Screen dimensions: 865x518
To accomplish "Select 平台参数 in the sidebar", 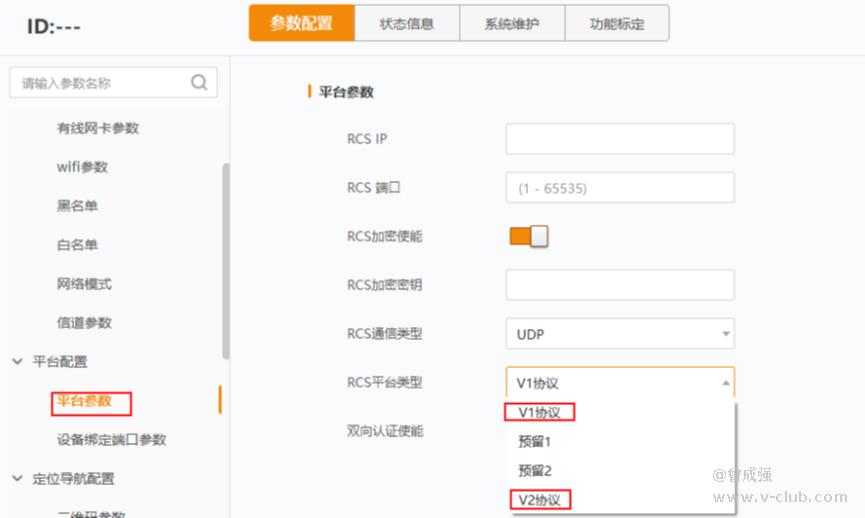I will coord(84,400).
